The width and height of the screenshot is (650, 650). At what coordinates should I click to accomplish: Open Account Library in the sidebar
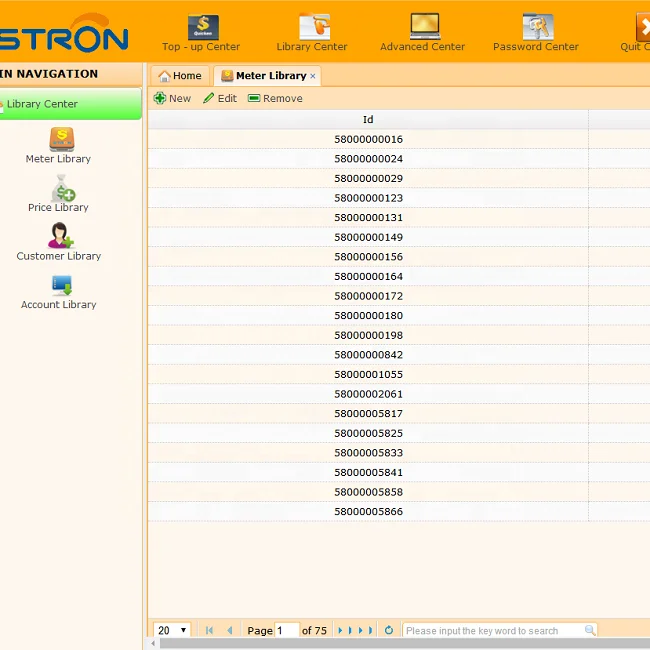pos(59,290)
